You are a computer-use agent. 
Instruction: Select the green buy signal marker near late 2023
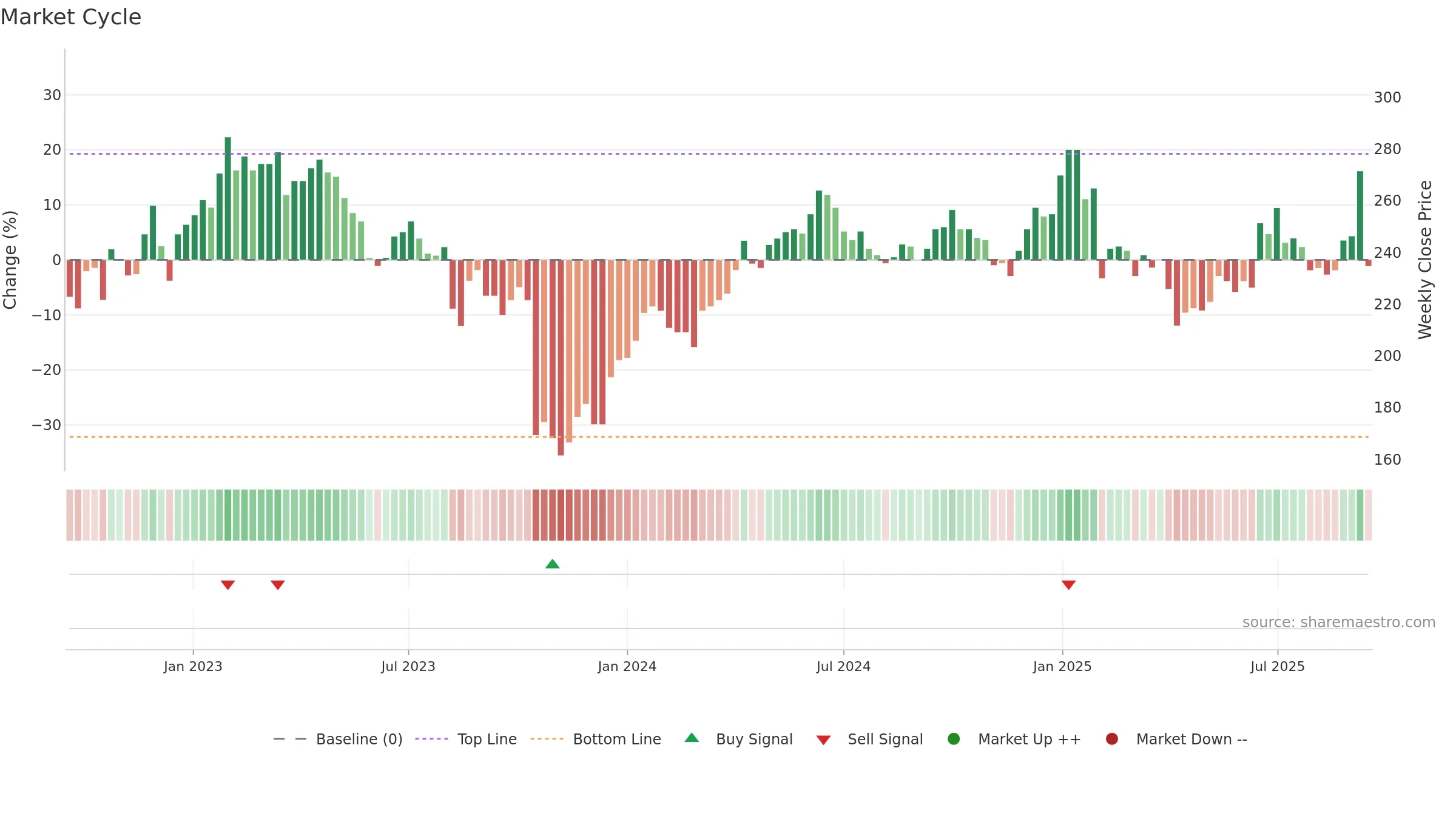tap(552, 564)
